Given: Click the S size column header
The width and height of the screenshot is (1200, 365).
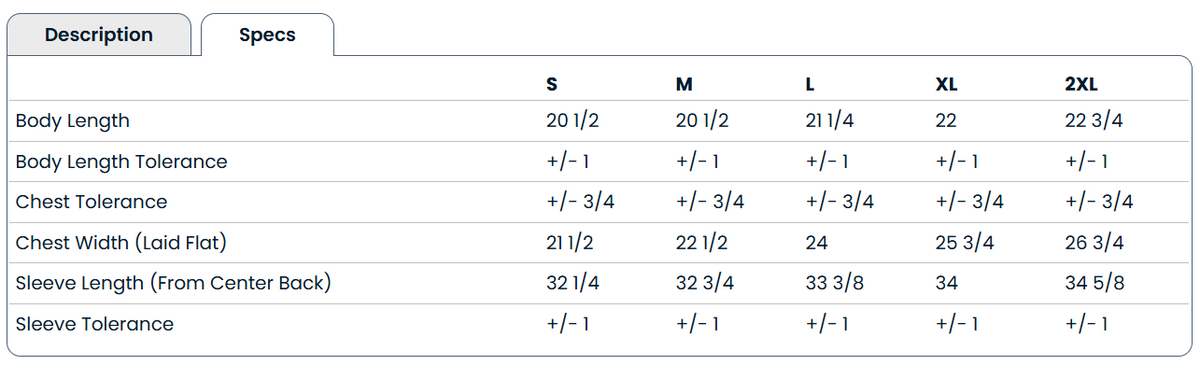Looking at the screenshot, I should pos(551,84).
